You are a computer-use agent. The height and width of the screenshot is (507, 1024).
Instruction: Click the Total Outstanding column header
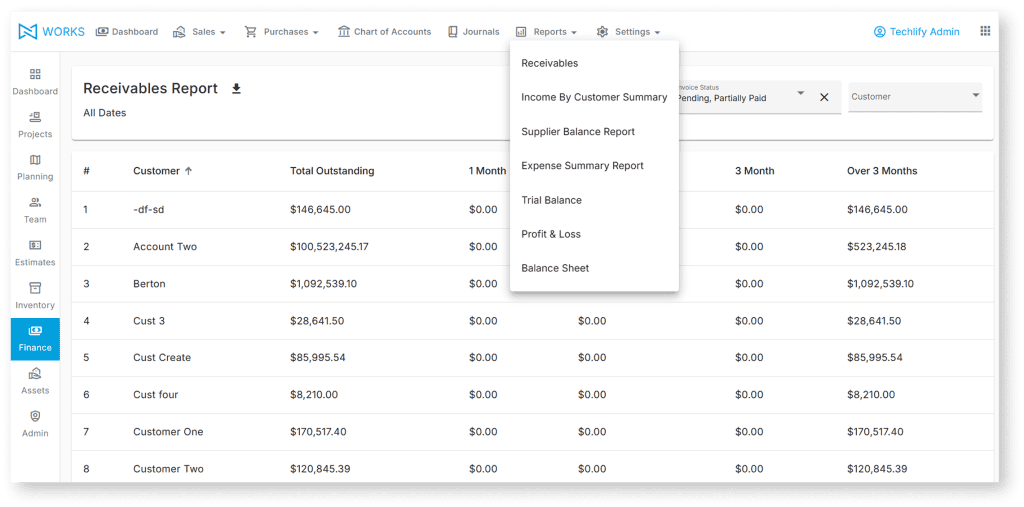point(332,171)
